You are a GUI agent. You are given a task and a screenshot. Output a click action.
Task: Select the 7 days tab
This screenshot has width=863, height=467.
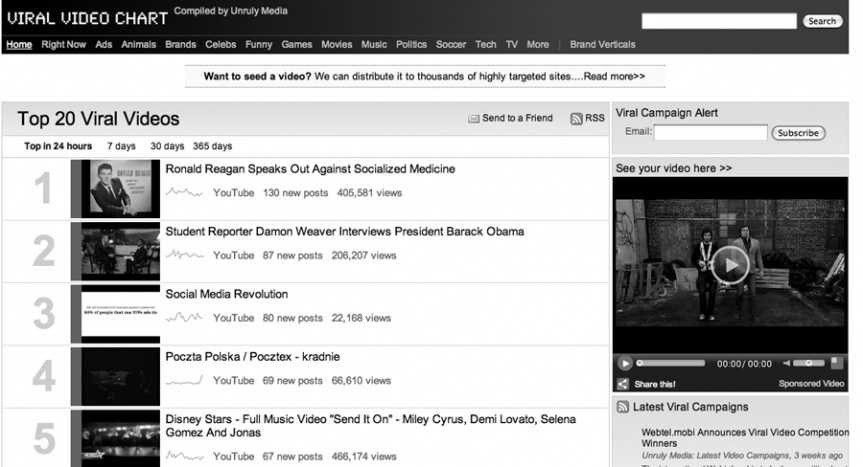click(121, 146)
